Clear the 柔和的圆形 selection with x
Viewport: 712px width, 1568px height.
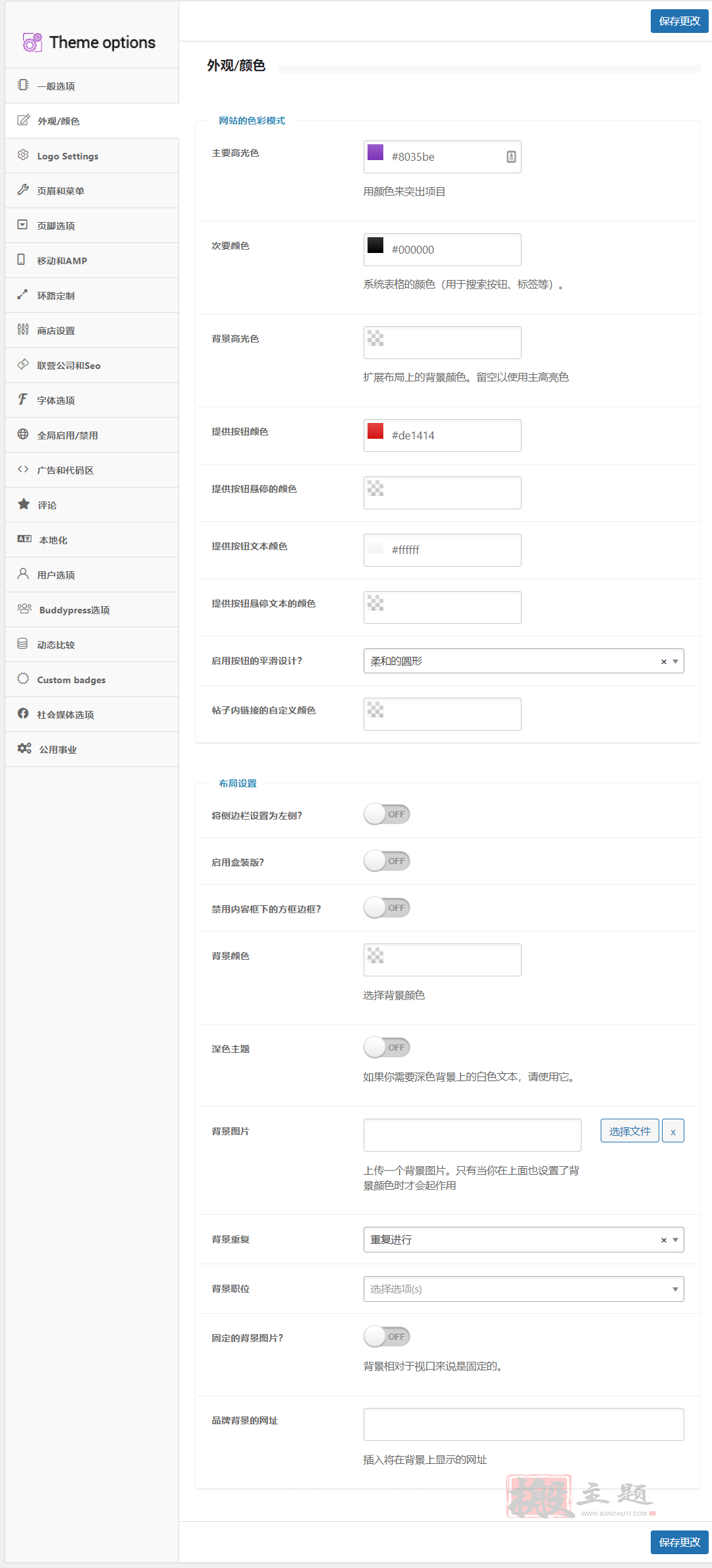(x=664, y=661)
